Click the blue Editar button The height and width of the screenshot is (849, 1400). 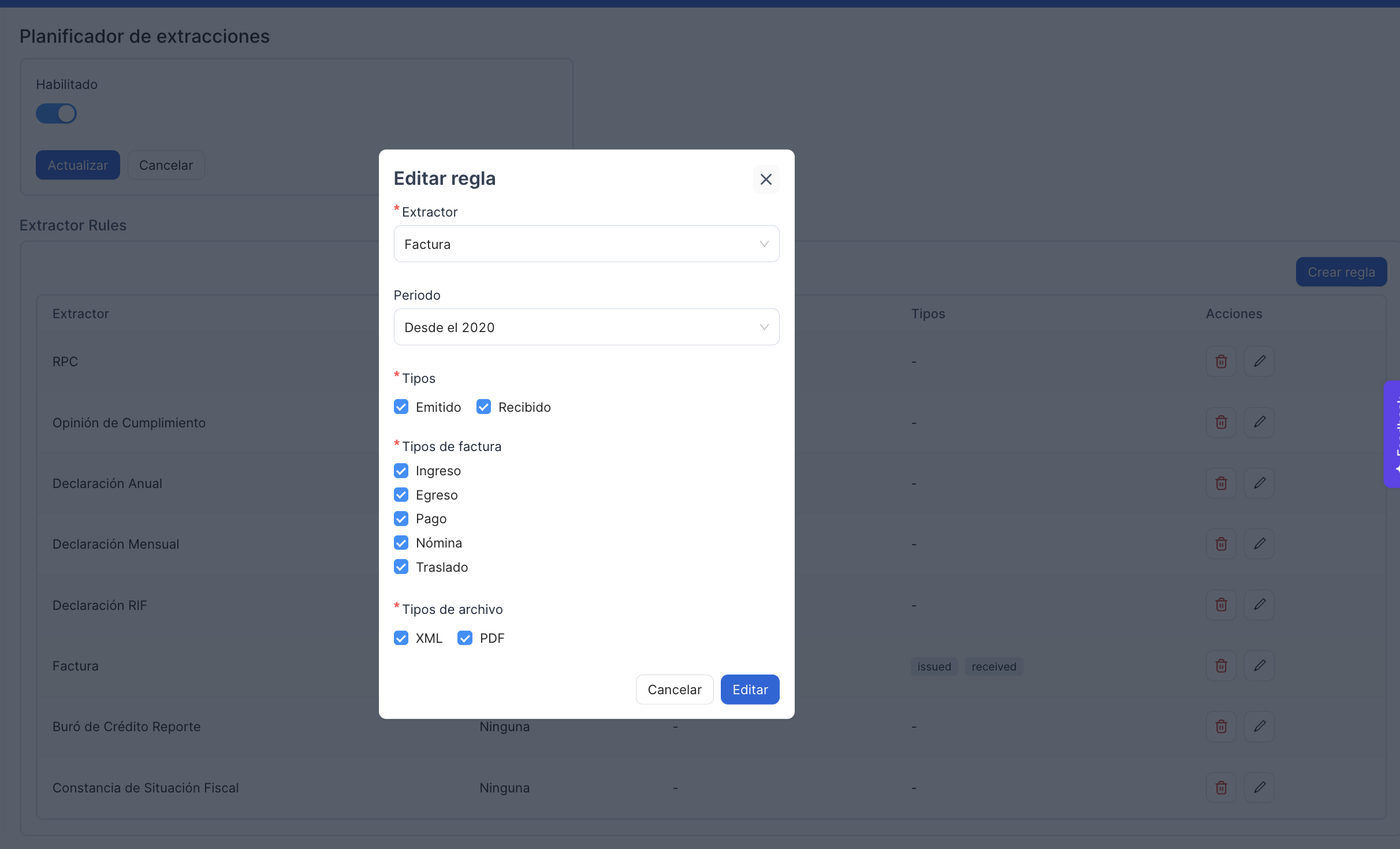[750, 690]
